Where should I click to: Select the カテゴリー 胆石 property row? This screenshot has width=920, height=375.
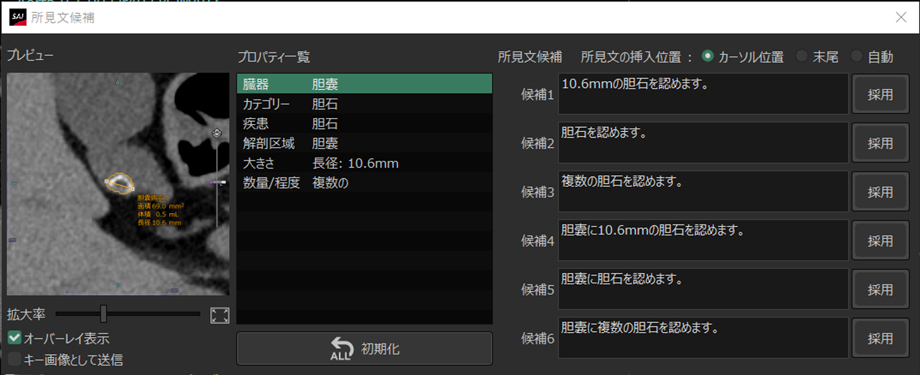pyautogui.click(x=364, y=104)
